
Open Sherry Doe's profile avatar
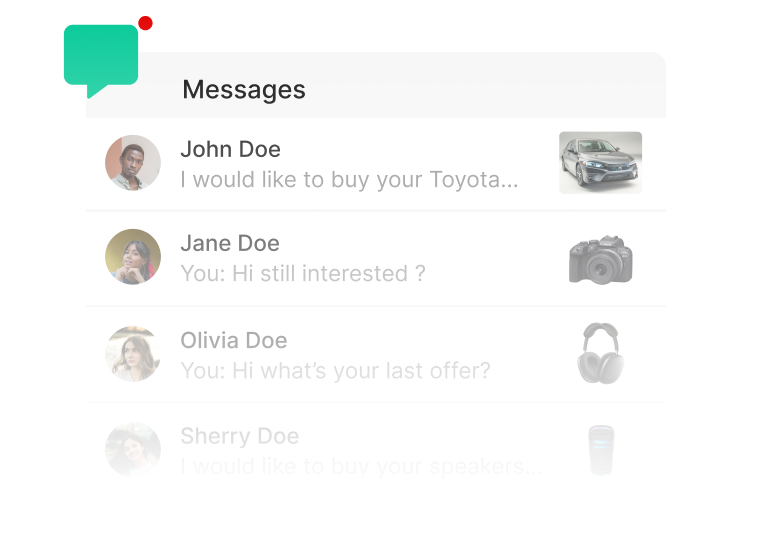pyautogui.click(x=133, y=449)
